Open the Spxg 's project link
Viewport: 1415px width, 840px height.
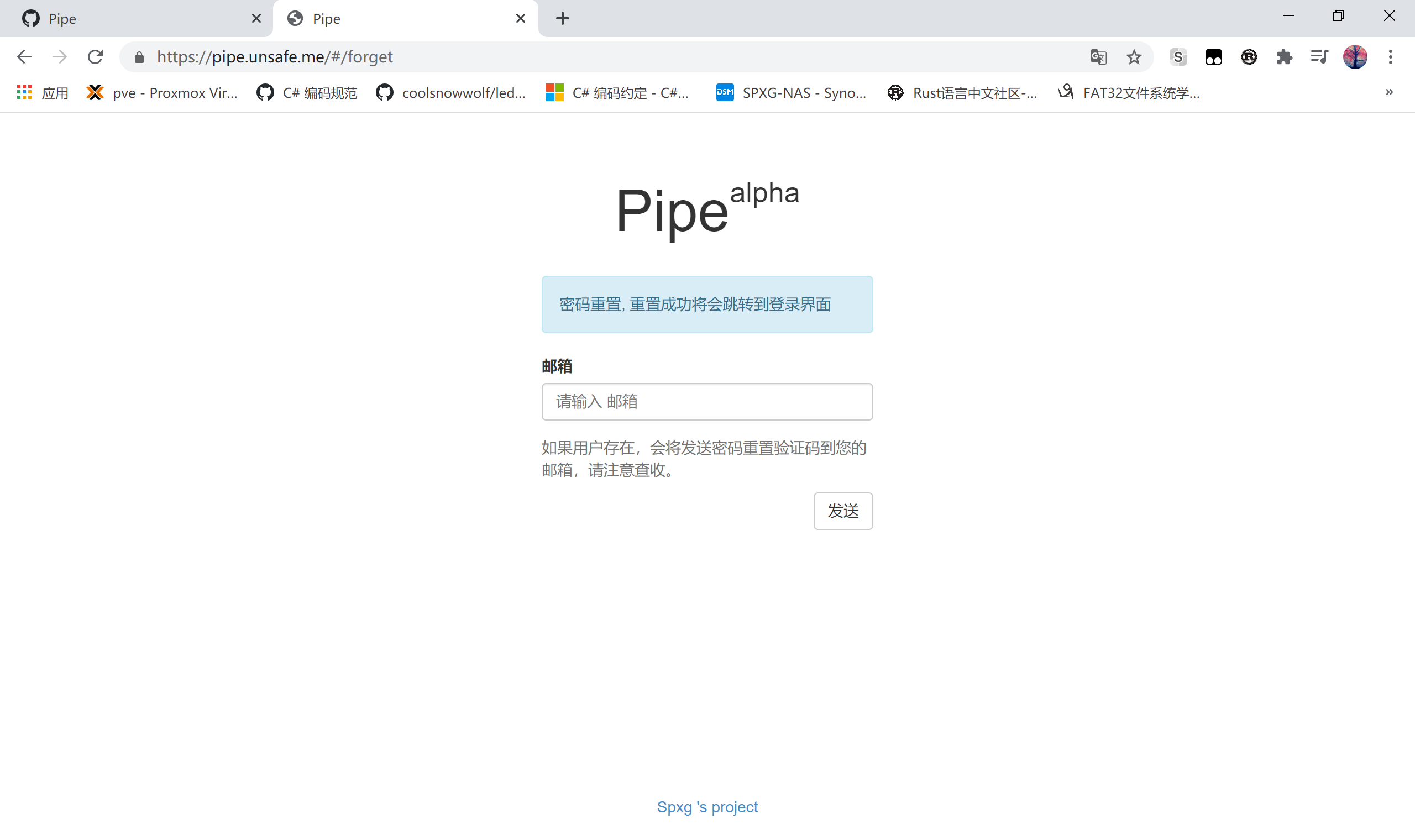(707, 807)
